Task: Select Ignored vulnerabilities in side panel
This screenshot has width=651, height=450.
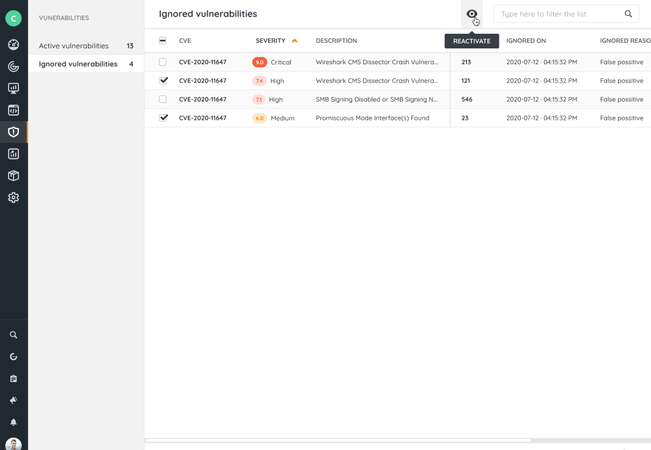Action: [x=78, y=64]
